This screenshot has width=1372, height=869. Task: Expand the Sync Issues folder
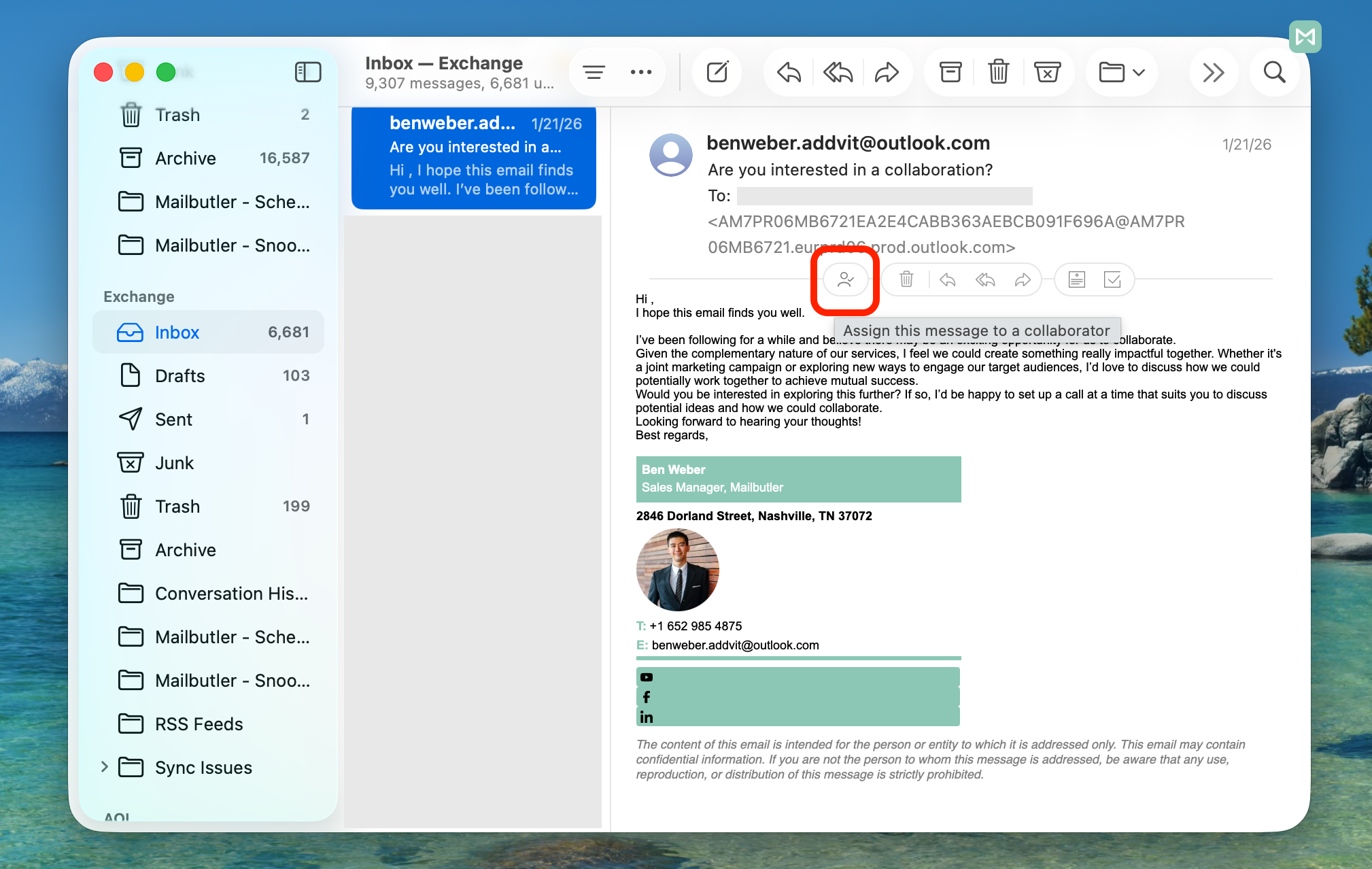[x=104, y=767]
